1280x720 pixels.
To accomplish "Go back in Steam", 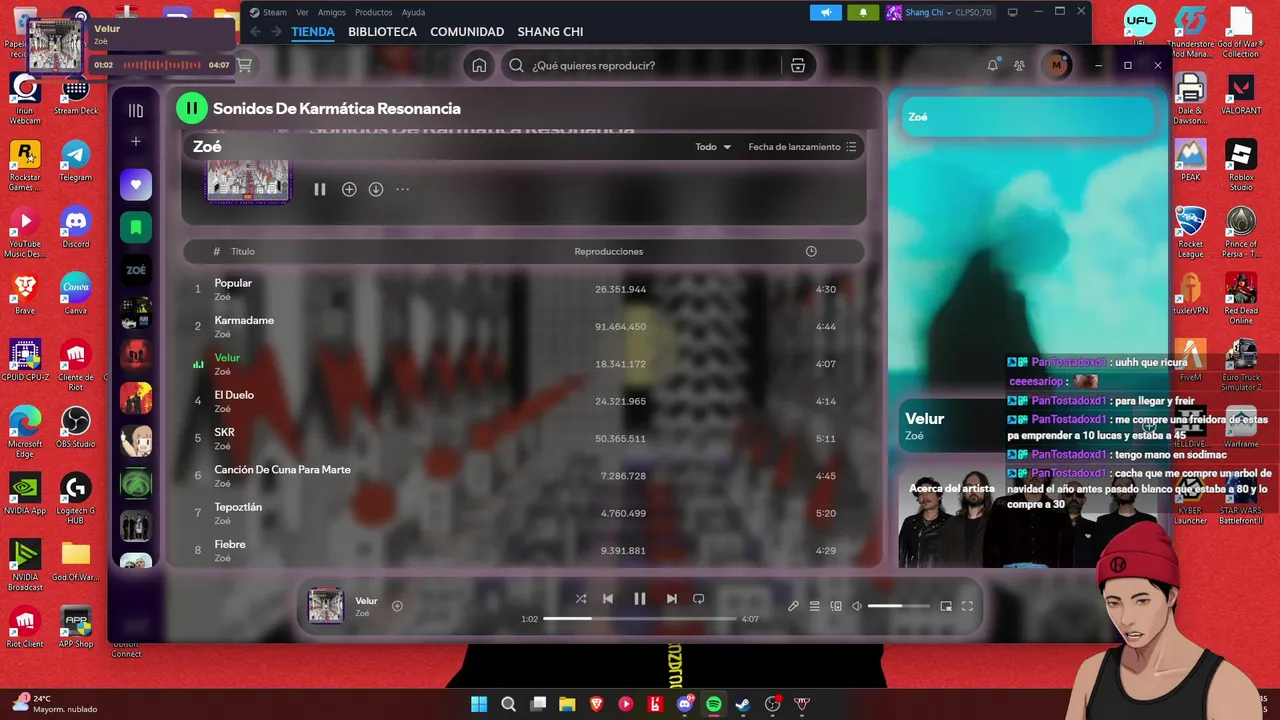I will pyautogui.click(x=255, y=32).
